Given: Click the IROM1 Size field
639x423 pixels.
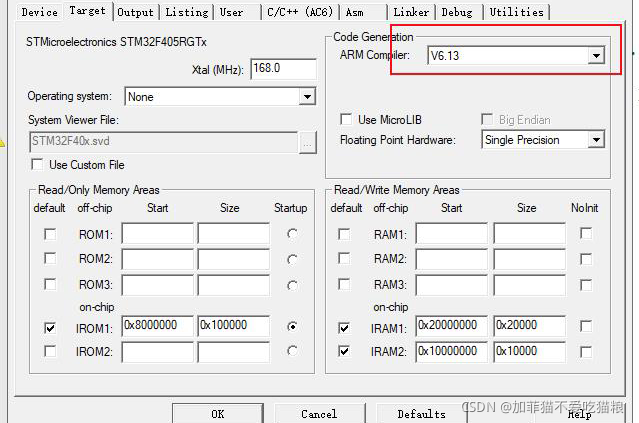Looking at the screenshot, I should 234,326.
